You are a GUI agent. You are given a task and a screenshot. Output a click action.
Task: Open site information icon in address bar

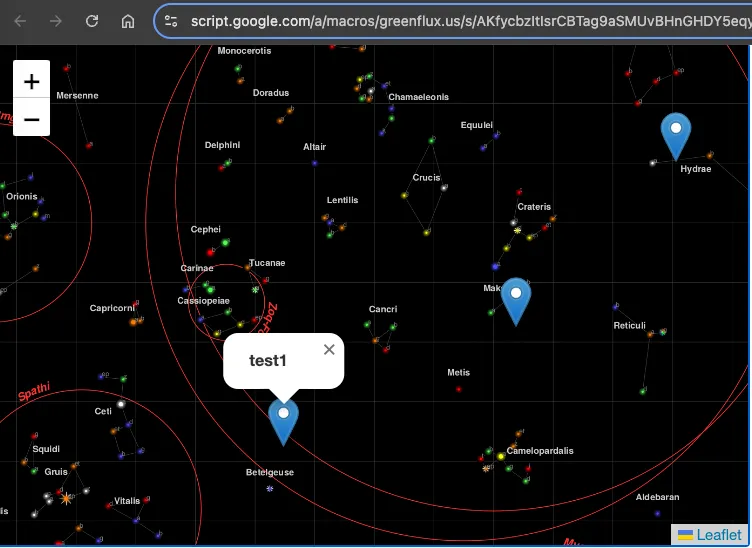[171, 21]
